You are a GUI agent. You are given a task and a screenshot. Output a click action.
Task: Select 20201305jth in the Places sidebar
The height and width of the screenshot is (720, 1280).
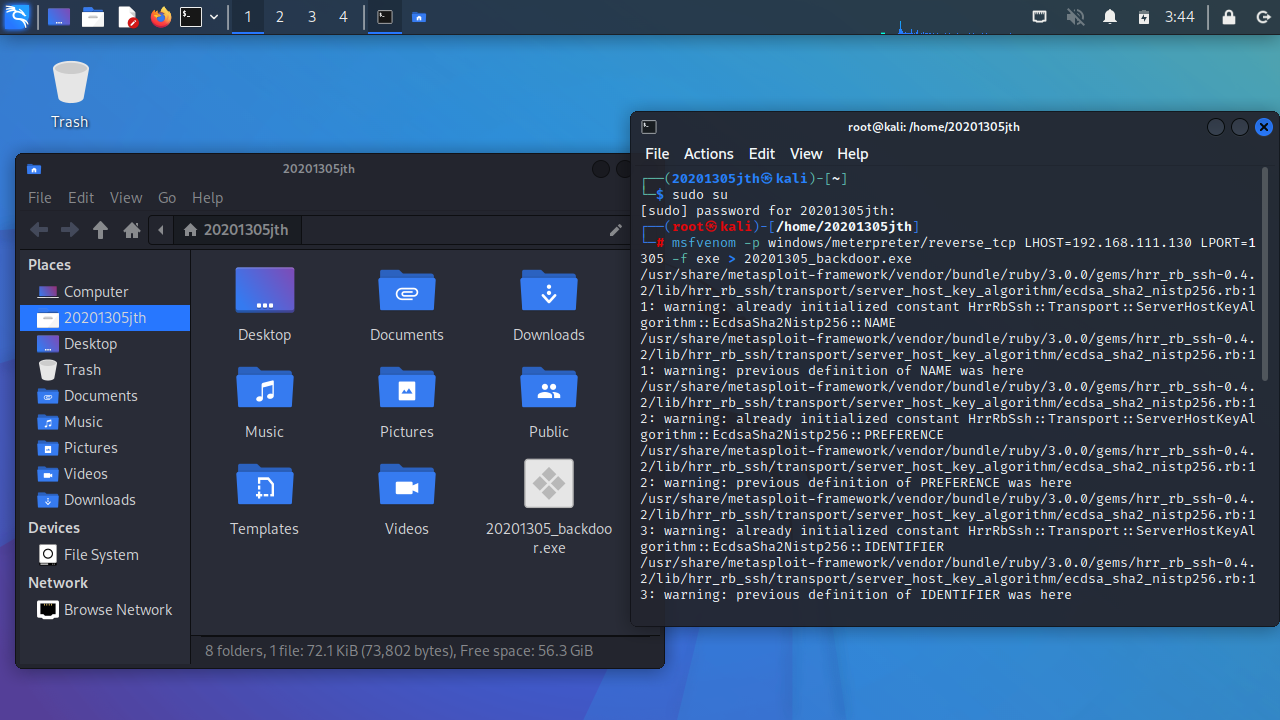pos(105,318)
